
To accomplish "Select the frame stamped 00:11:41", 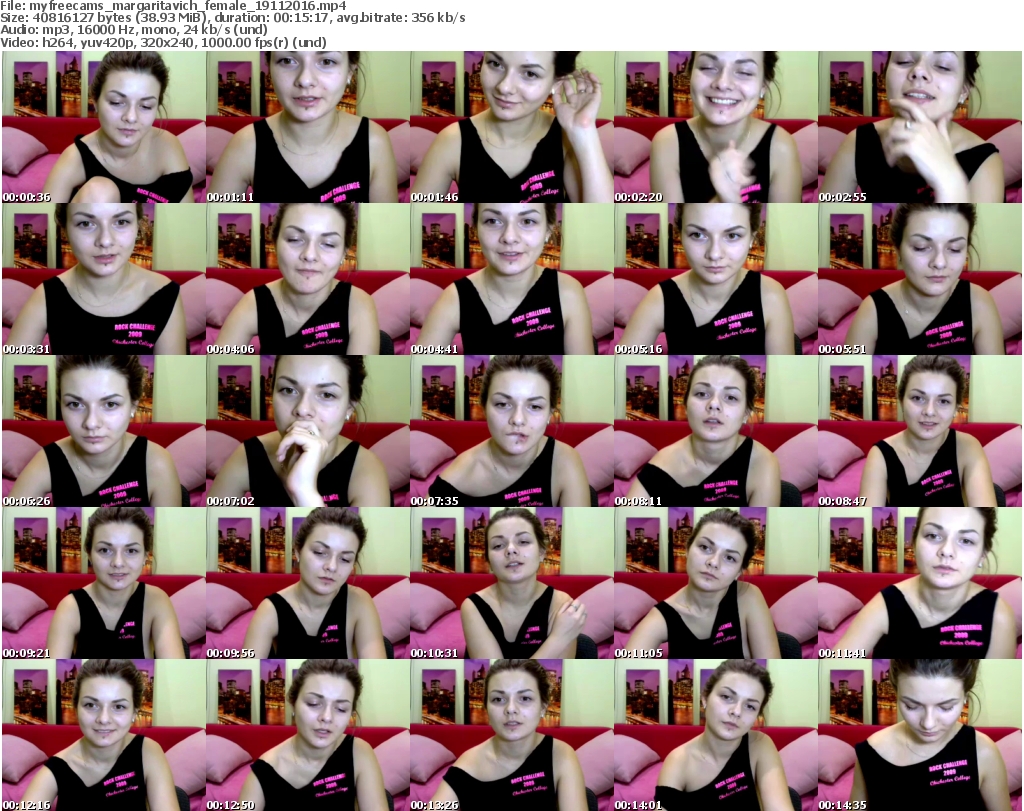I will pyautogui.click(x=919, y=583).
